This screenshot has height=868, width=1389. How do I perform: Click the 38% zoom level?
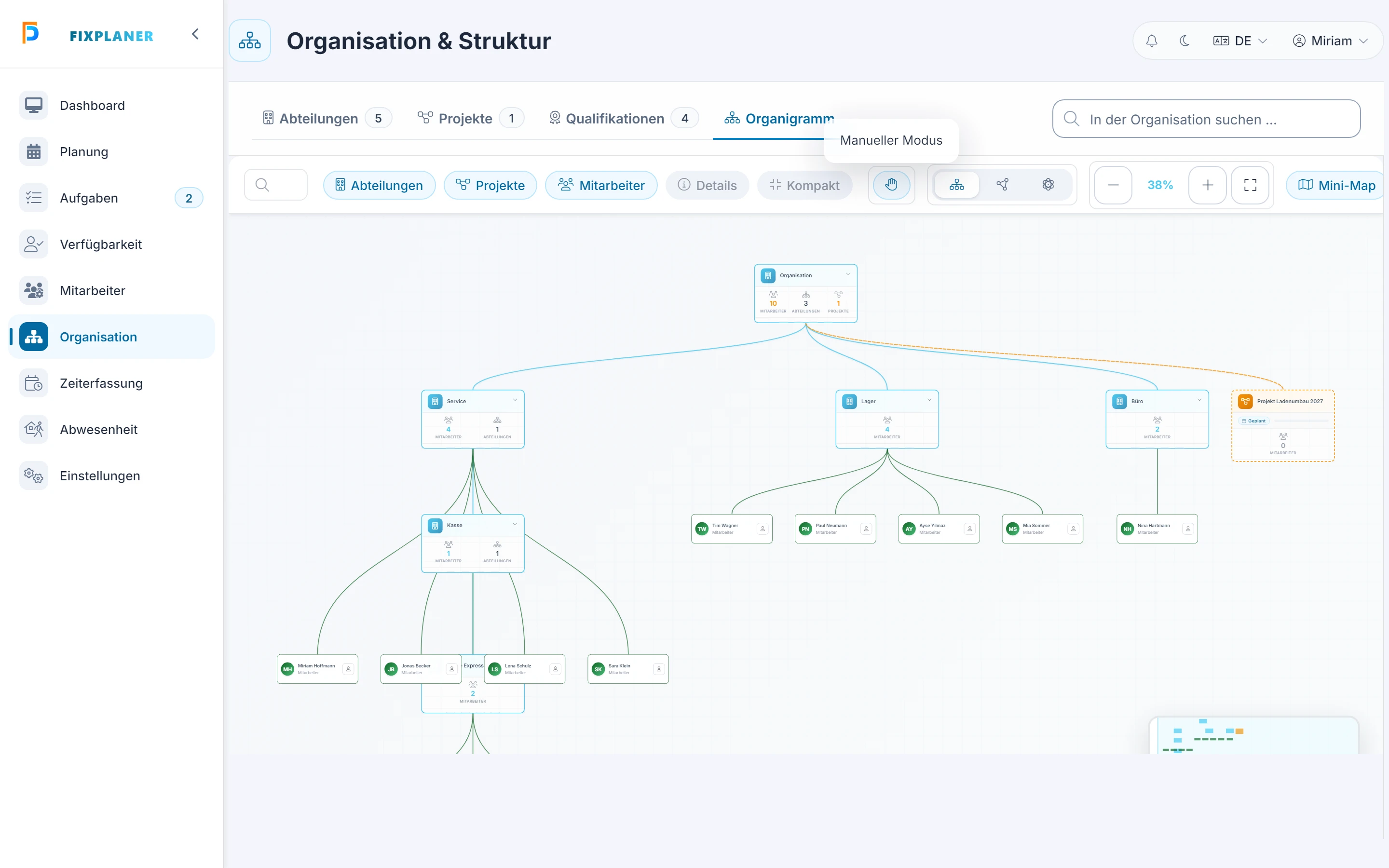1160,185
